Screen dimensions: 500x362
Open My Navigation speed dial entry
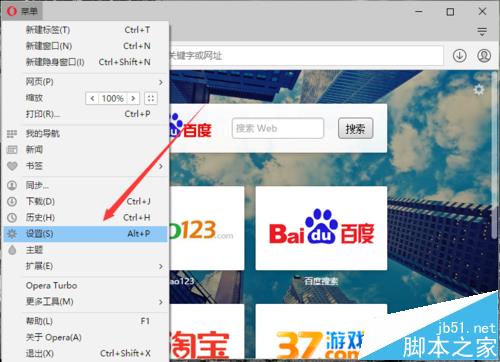[x=86, y=134]
